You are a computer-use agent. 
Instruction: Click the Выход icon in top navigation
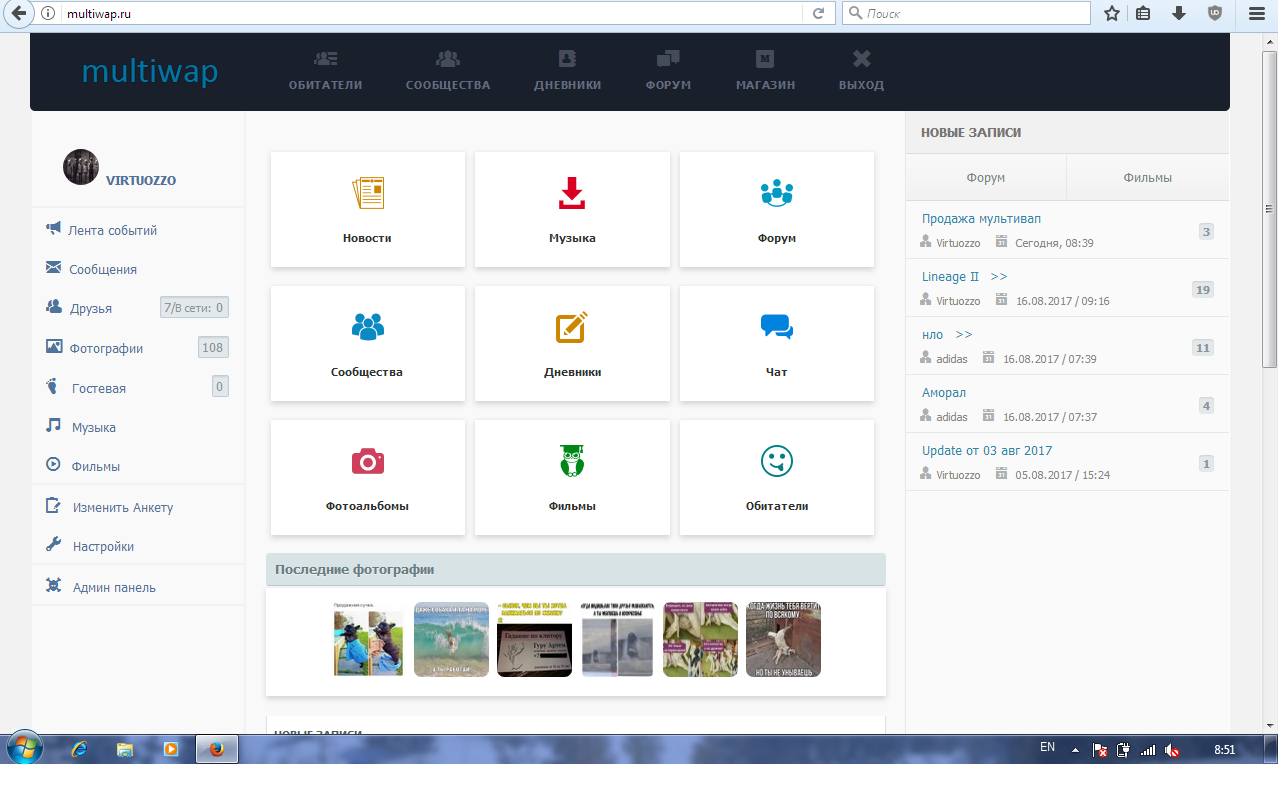point(861,60)
